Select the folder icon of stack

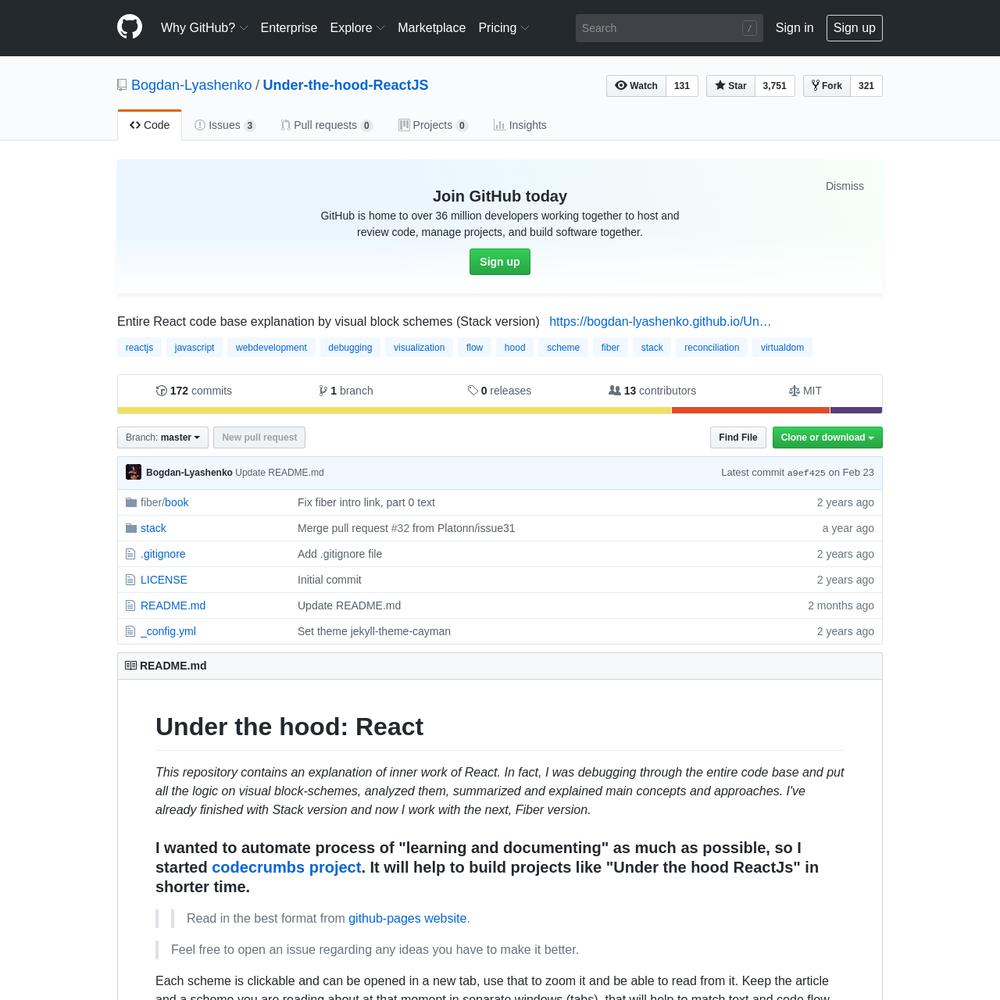point(131,528)
